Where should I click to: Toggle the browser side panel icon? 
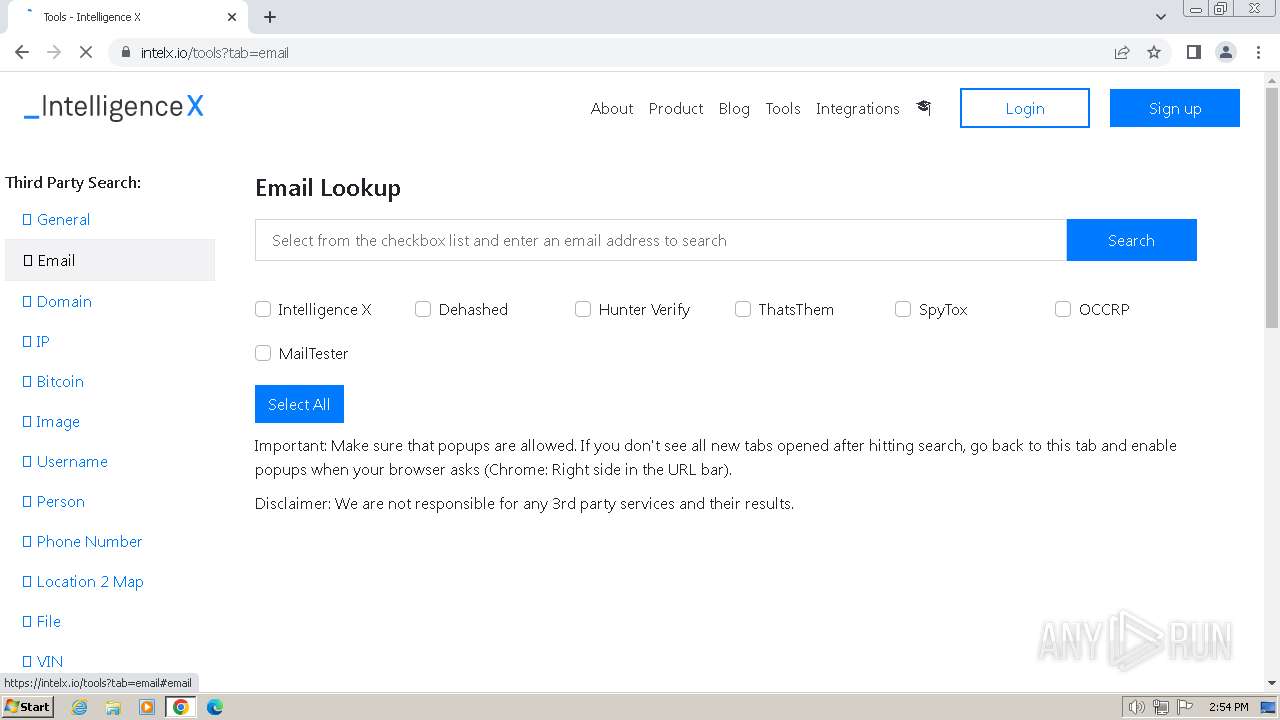pos(1193,52)
